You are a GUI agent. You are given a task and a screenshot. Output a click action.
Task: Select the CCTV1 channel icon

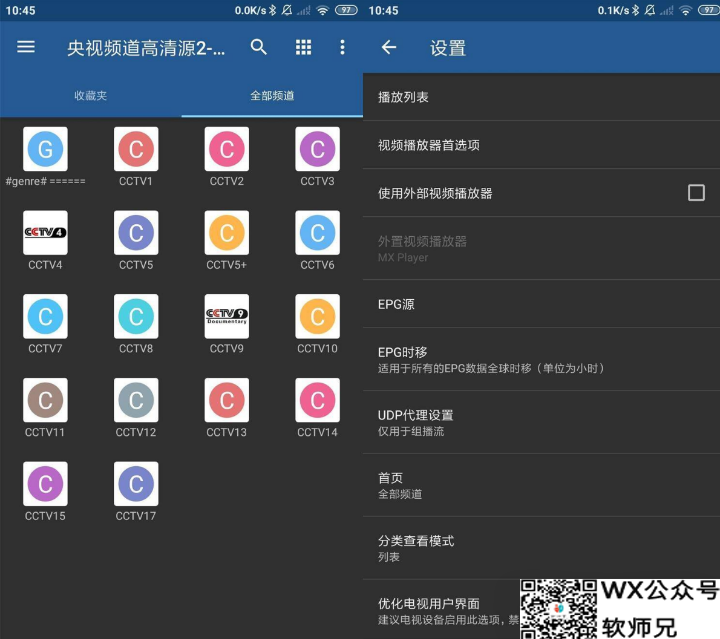(136, 149)
